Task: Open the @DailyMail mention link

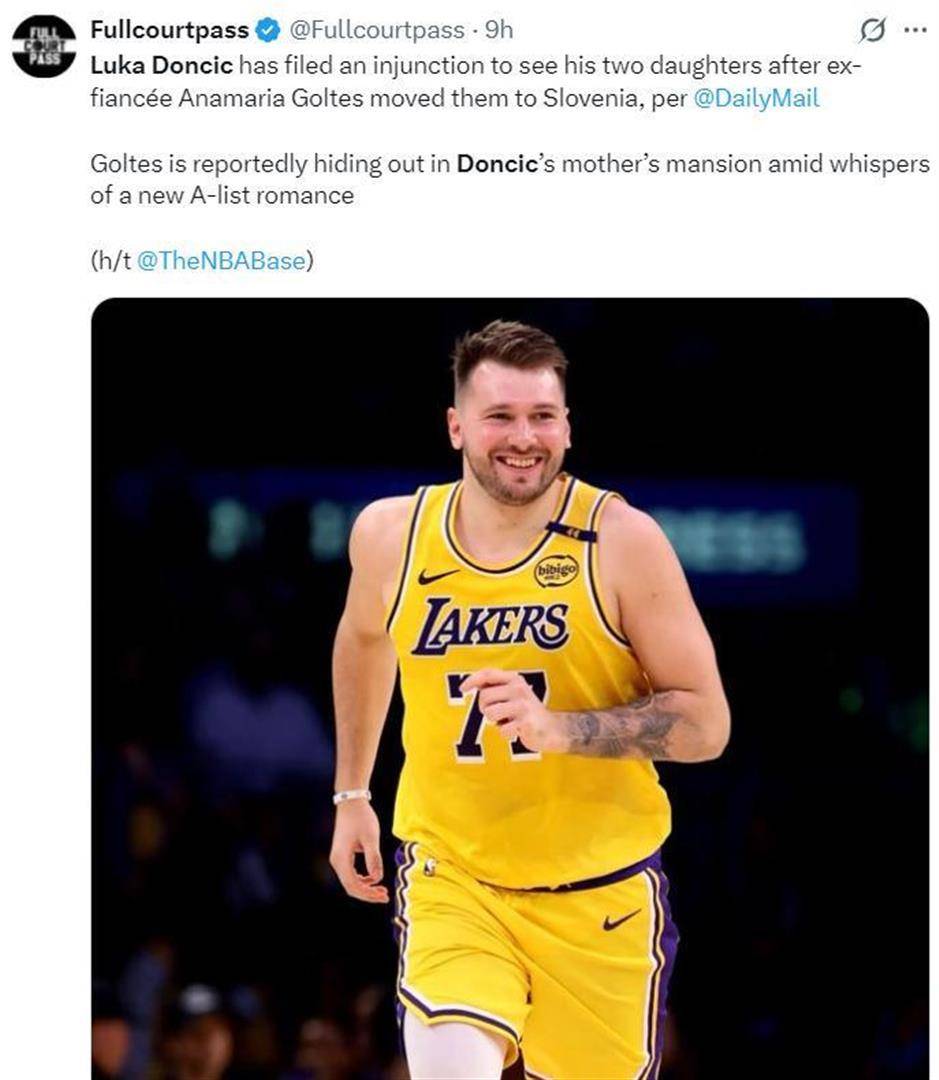Action: click(755, 100)
